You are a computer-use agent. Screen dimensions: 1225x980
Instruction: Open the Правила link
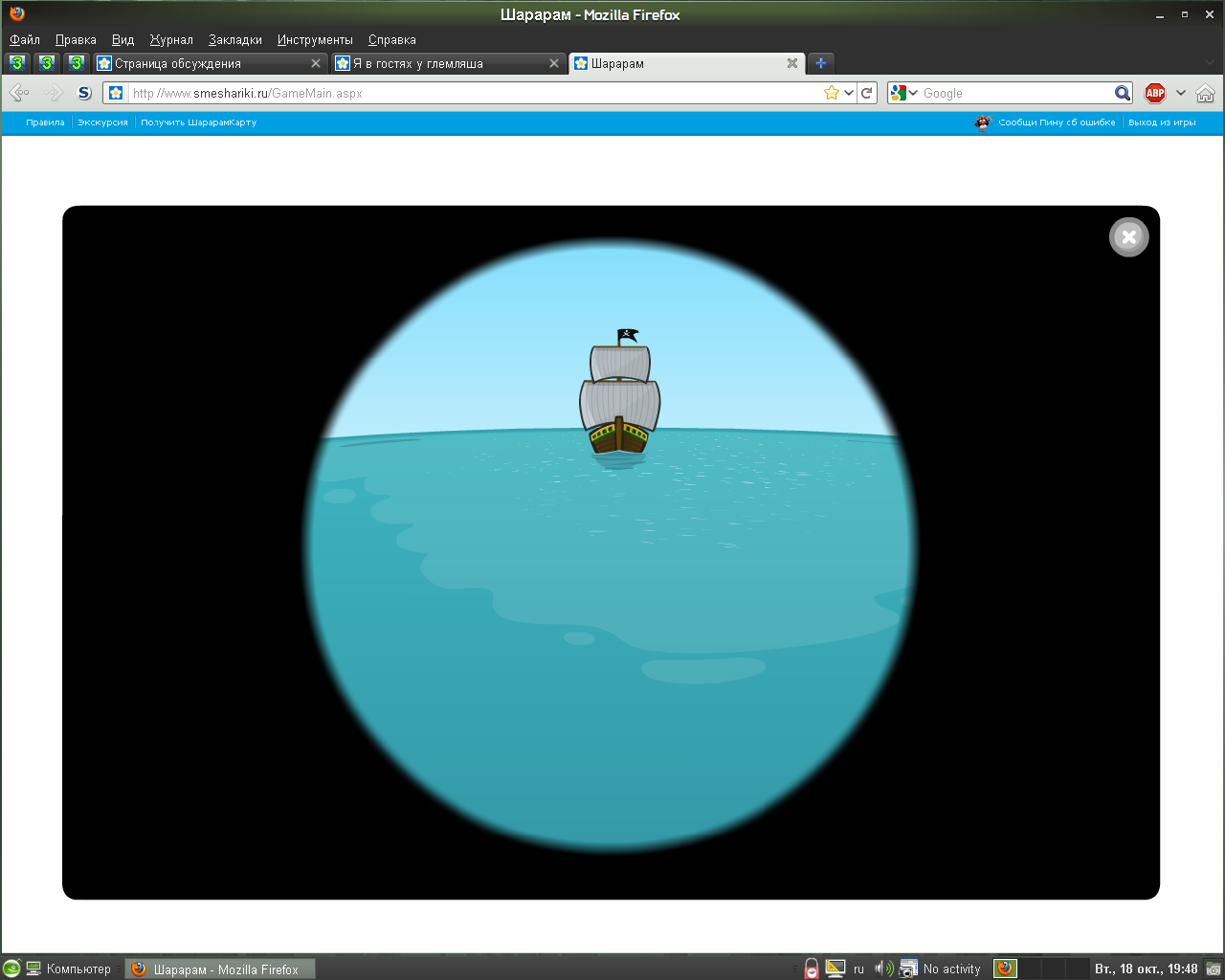point(46,122)
